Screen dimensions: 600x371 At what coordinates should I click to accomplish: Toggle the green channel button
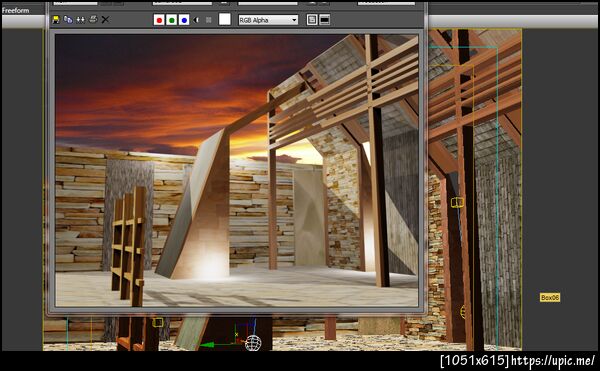(171, 20)
